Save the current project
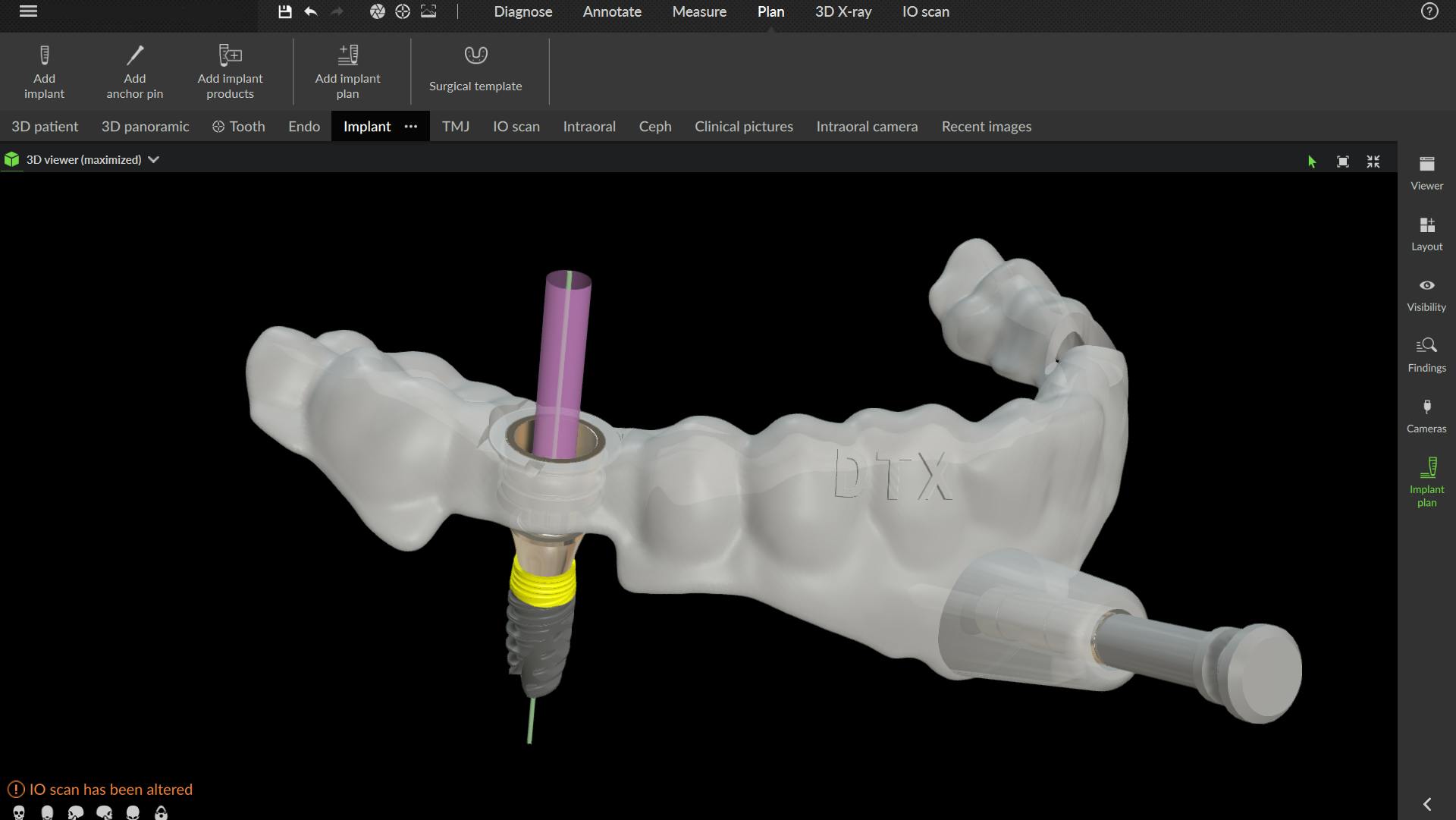The width and height of the screenshot is (1456, 820). pyautogui.click(x=286, y=11)
